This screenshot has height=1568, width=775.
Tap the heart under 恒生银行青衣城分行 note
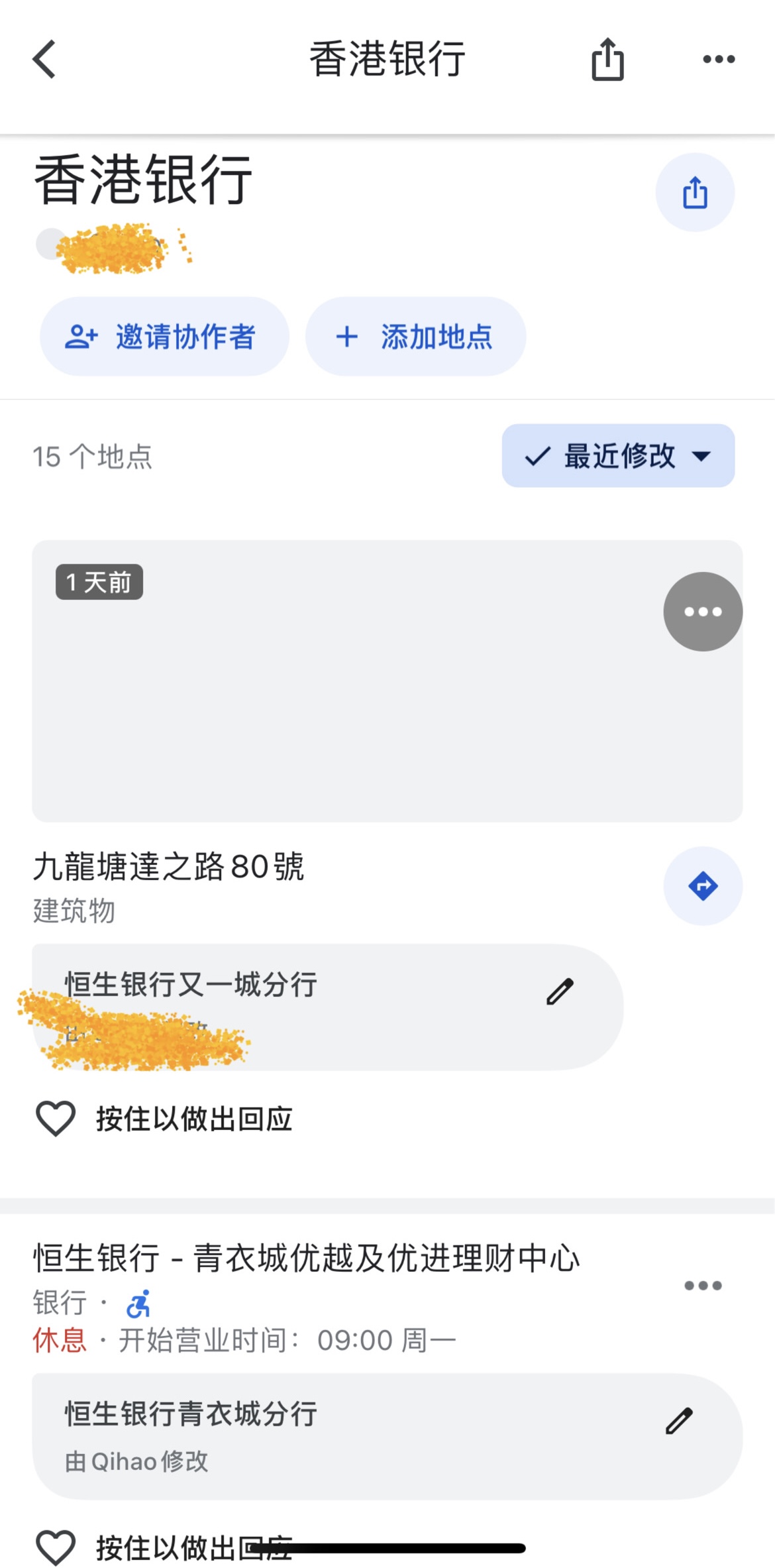pyautogui.click(x=56, y=1547)
